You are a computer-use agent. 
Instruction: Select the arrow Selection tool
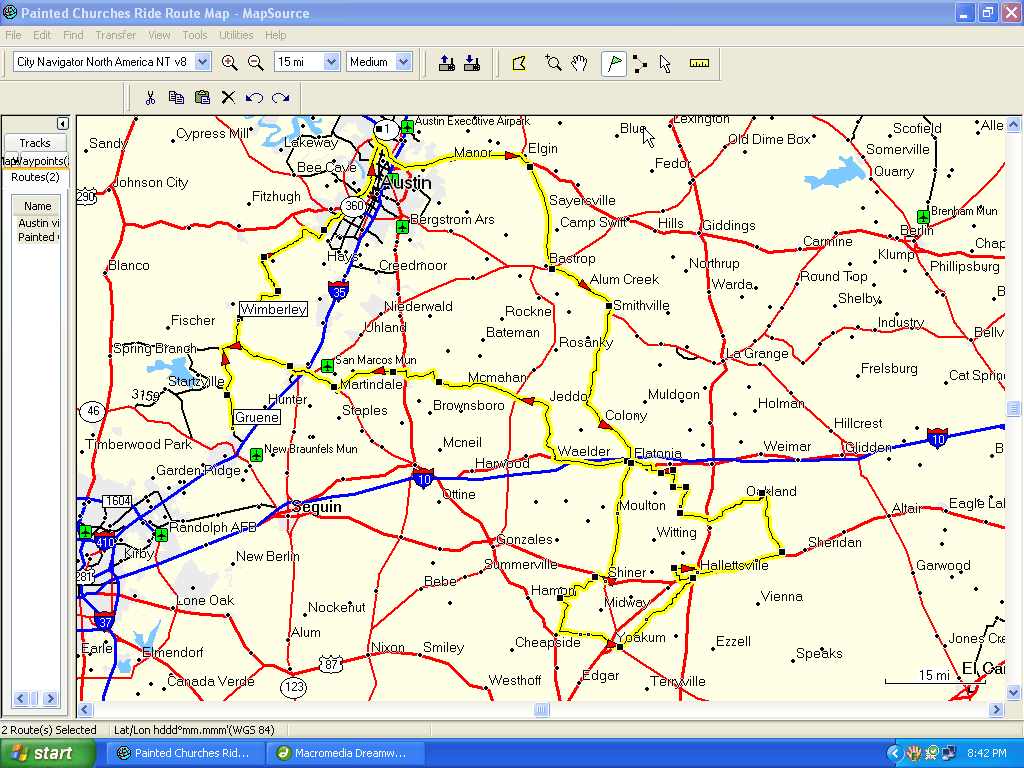click(x=665, y=63)
